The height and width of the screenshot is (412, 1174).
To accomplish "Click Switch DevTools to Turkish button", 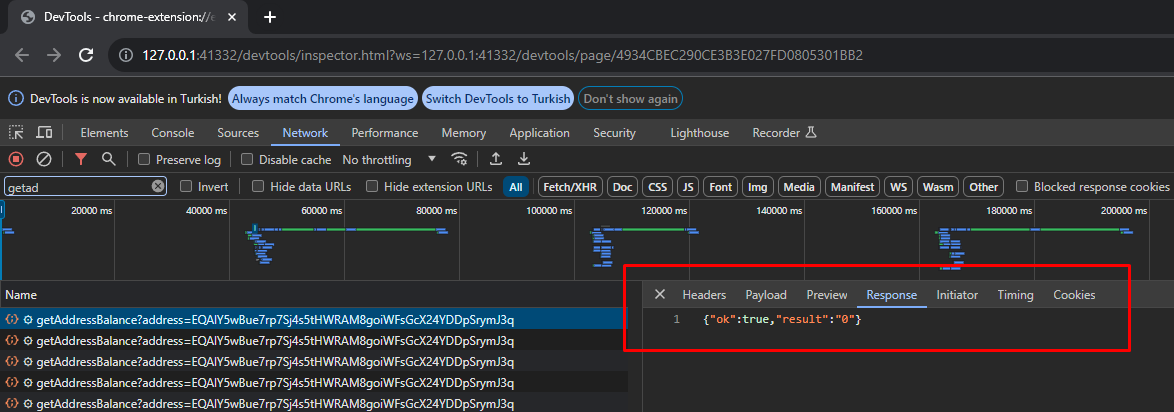I will tap(498, 99).
